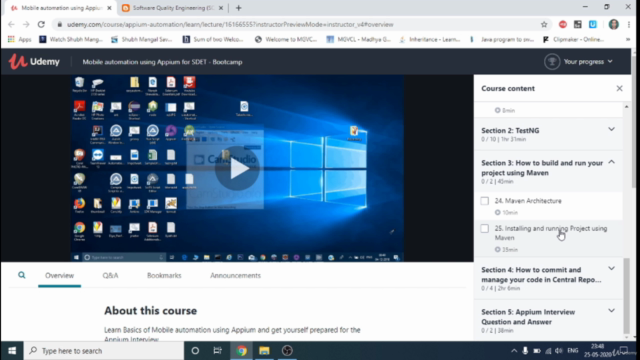Open lecture 24. Maven Architecture
Image resolution: width=640 pixels, height=360 pixels.
pyautogui.click(x=528, y=201)
